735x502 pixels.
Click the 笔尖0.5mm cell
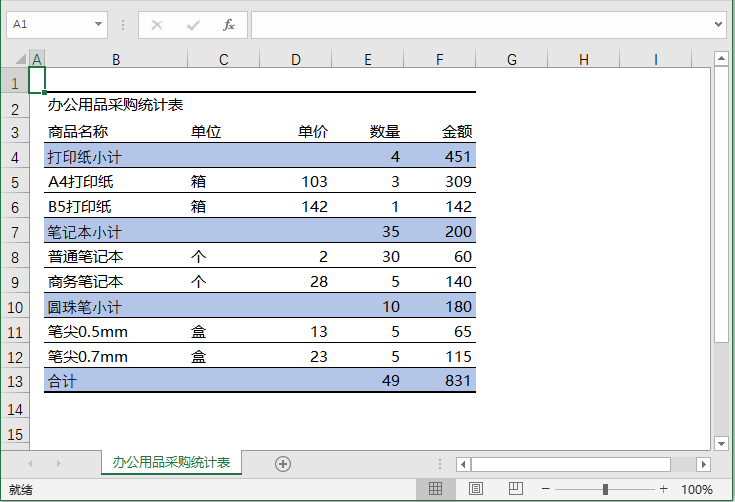116,331
